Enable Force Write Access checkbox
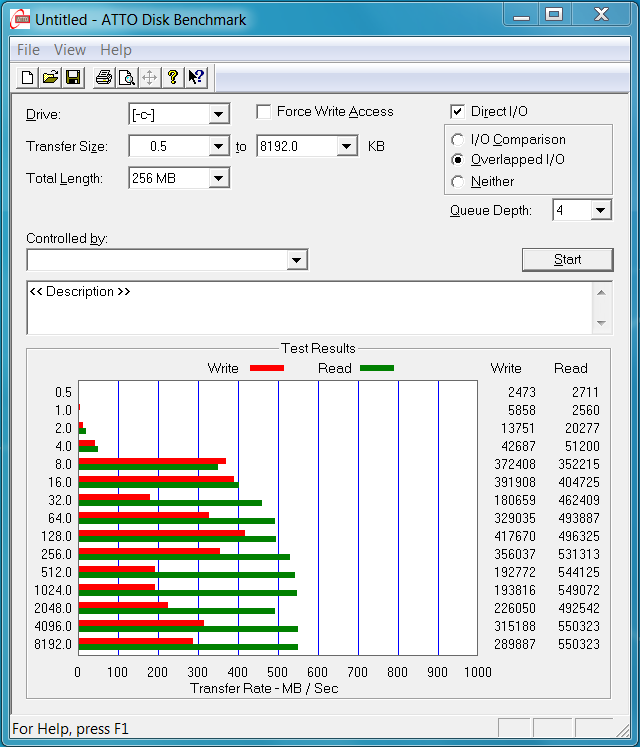This screenshot has height=747, width=640. [x=264, y=111]
